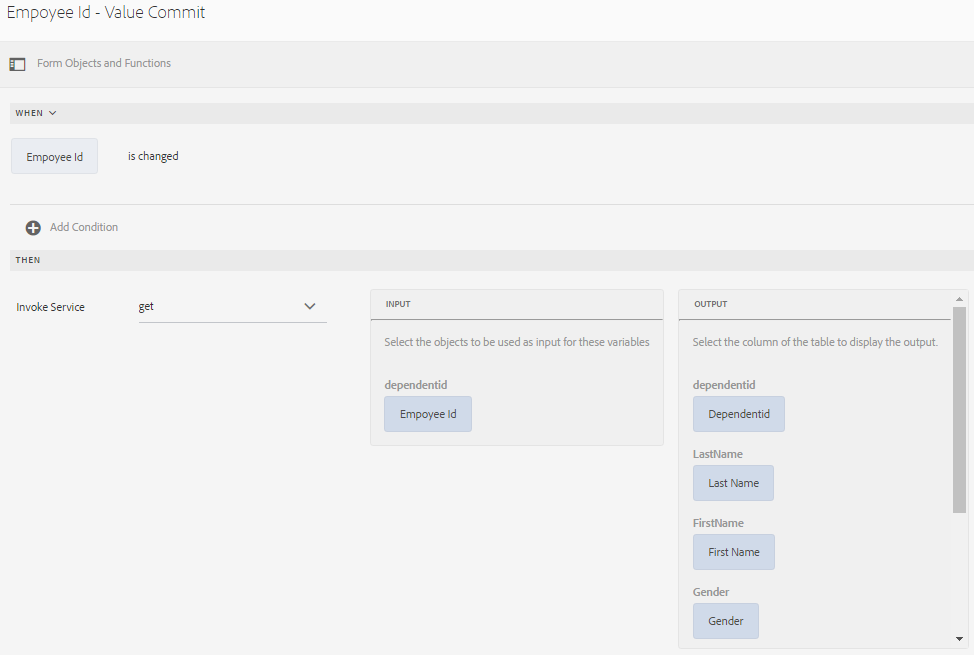The image size is (974, 655).
Task: Click the Form Objects and Functions label
Action: coord(104,63)
